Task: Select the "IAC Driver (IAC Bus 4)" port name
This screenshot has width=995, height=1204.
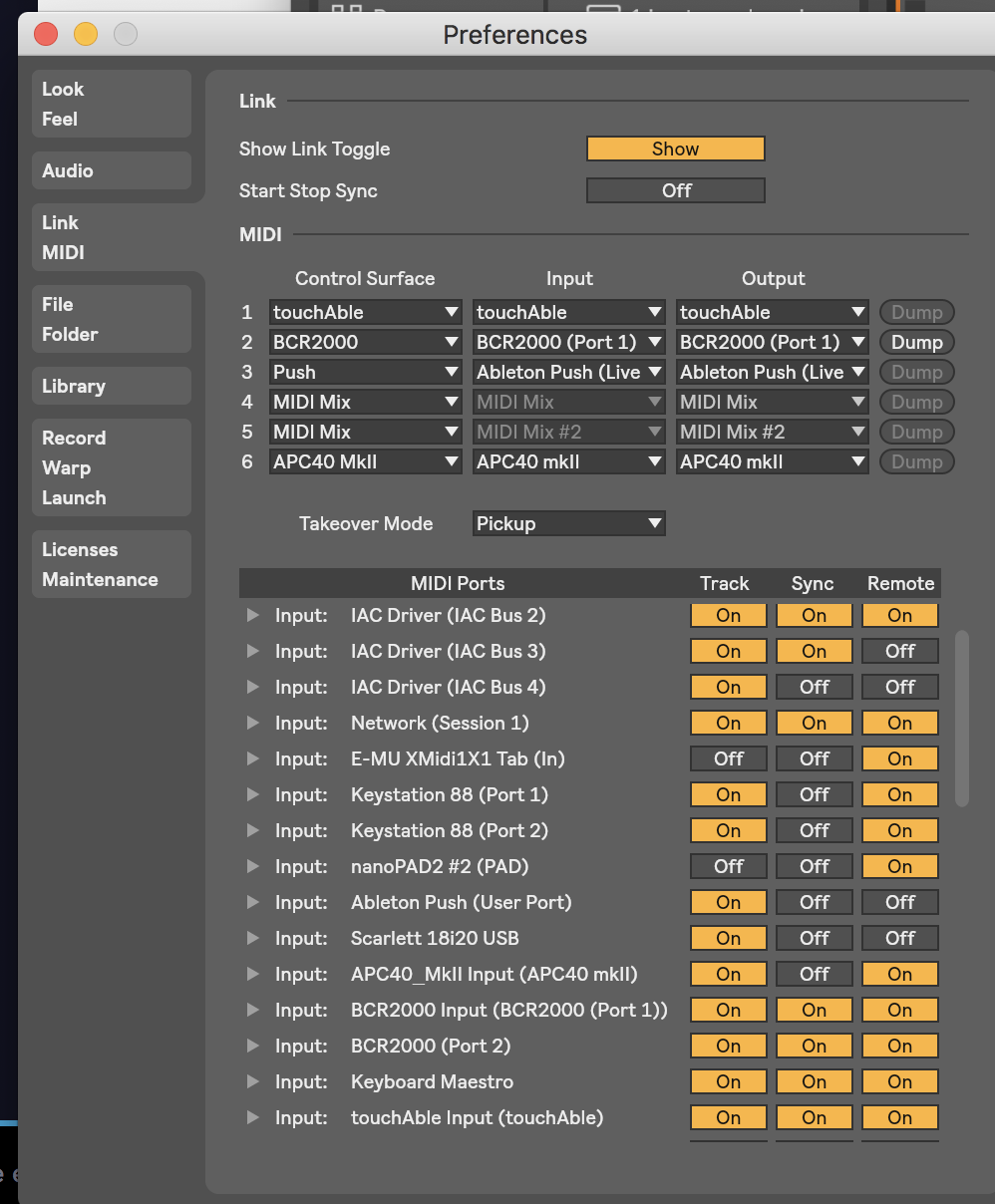Action: tap(449, 687)
